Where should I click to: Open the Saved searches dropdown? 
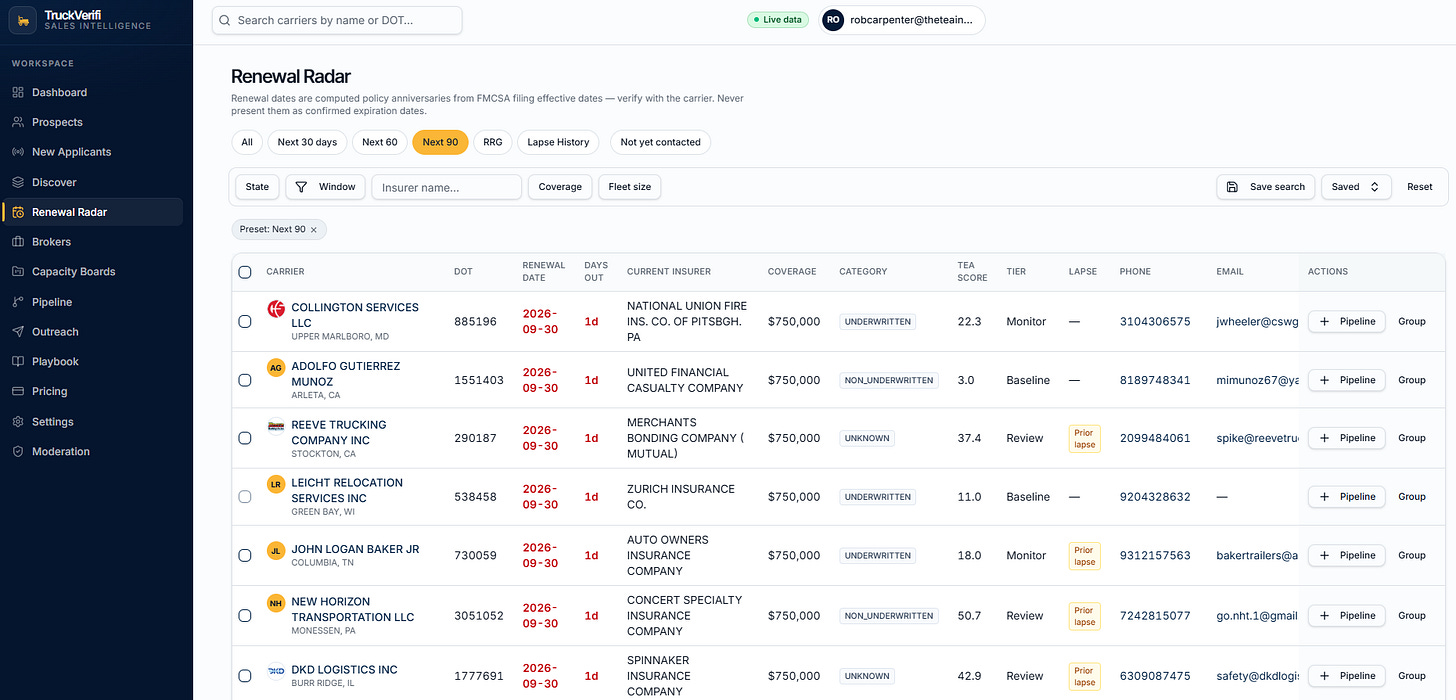(1356, 187)
